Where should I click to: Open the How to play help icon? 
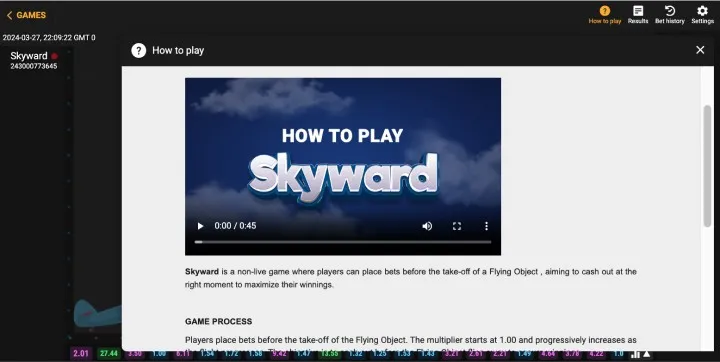coord(605,15)
